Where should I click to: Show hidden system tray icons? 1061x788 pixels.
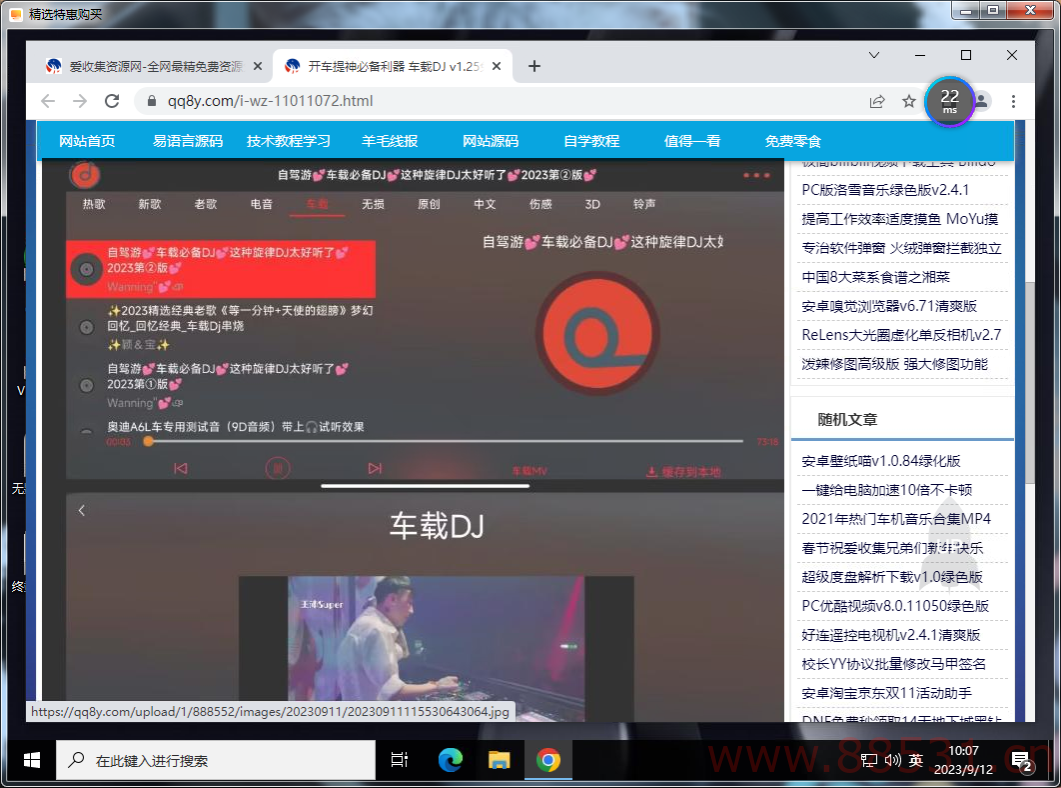click(x=844, y=761)
